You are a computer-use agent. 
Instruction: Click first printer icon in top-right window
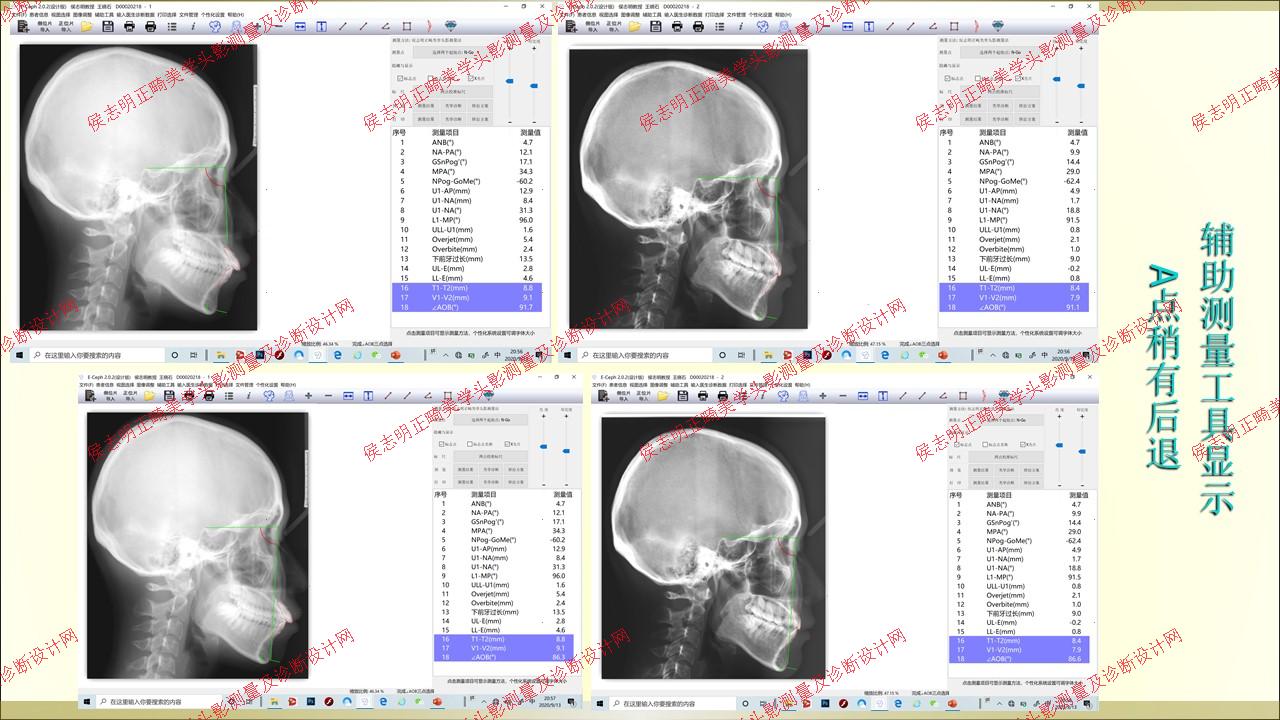coord(677,26)
